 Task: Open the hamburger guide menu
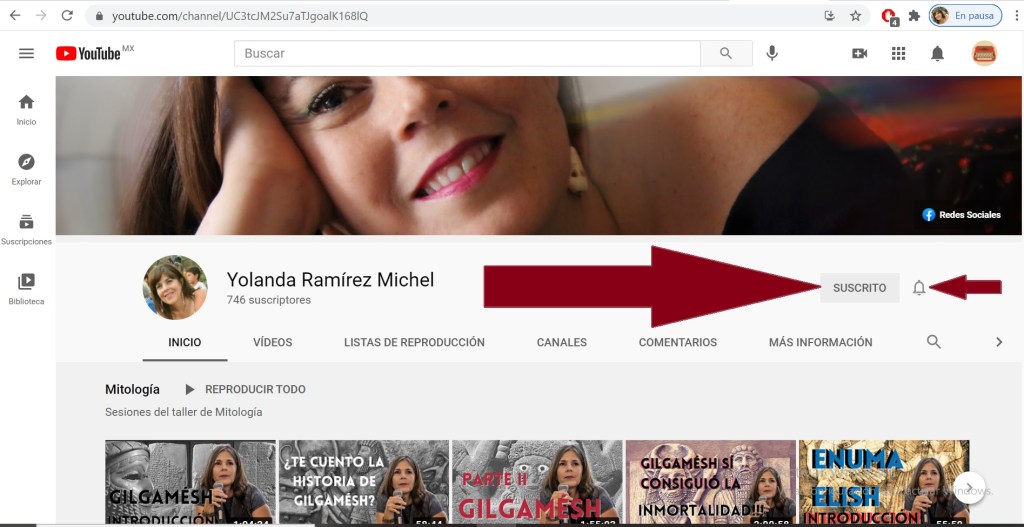pos(26,53)
